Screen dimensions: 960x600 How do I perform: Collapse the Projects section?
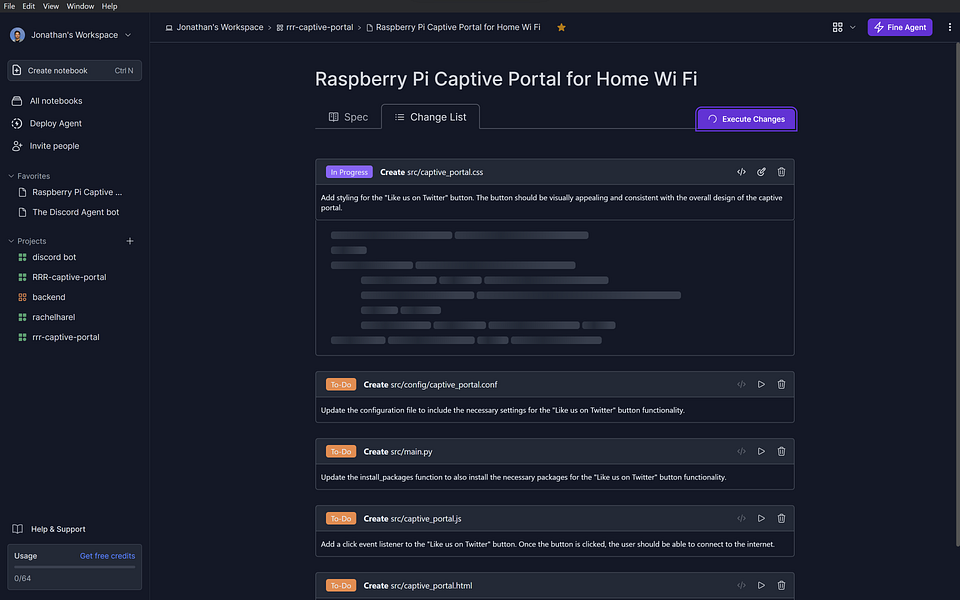tap(11, 241)
